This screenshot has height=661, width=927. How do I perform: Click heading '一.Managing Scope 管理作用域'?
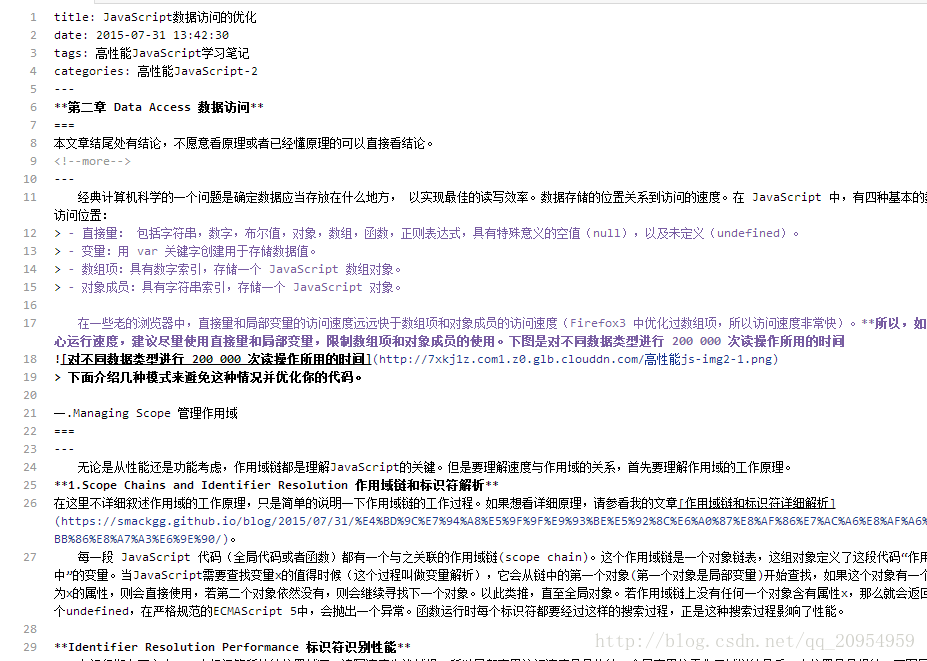click(145, 413)
